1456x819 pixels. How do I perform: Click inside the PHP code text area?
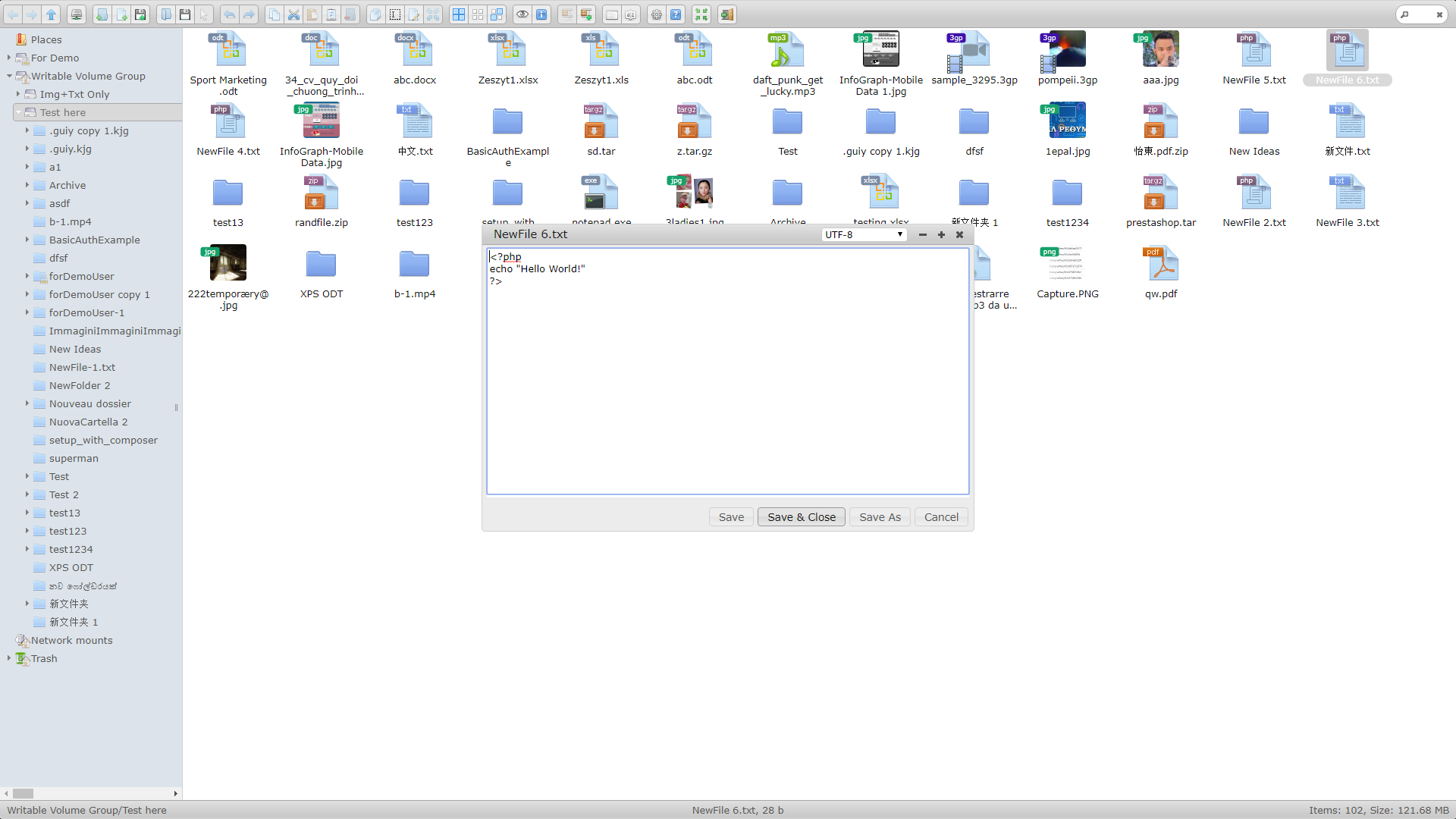727,371
